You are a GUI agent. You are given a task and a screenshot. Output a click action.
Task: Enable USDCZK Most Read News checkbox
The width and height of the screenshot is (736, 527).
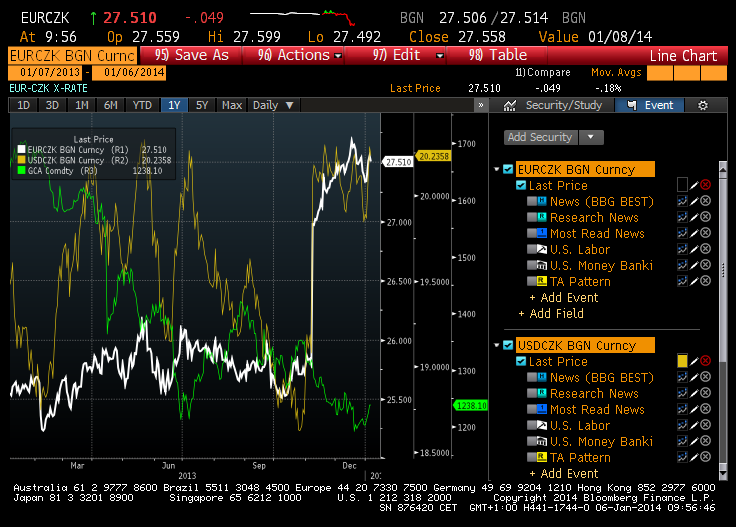tap(532, 409)
